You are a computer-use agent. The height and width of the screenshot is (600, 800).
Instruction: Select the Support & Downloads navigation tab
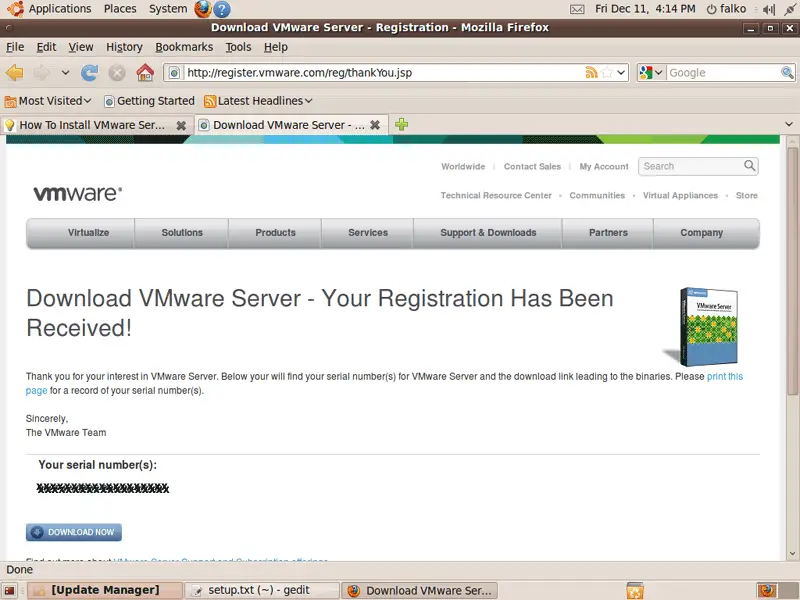pos(488,233)
